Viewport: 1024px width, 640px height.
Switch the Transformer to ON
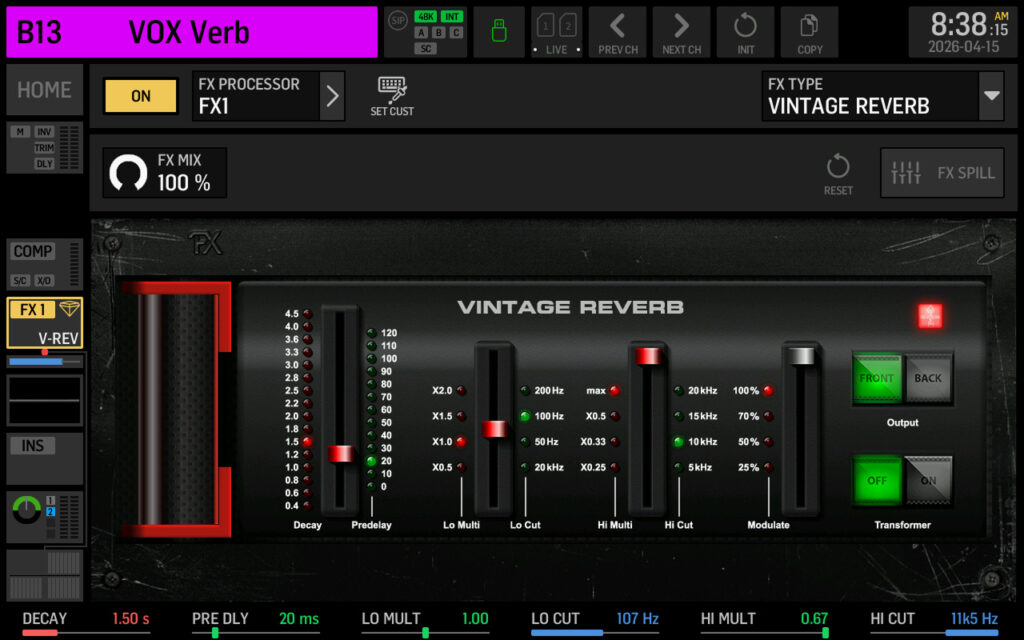point(928,481)
